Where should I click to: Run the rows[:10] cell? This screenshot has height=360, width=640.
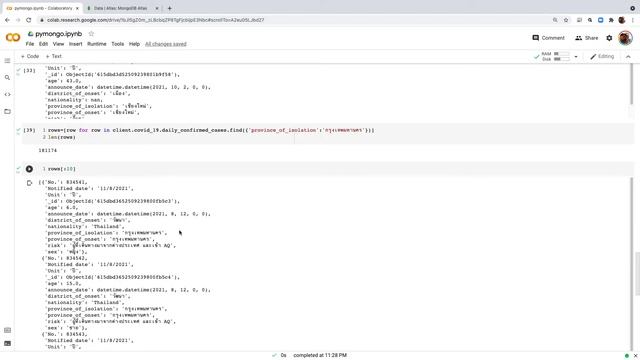(x=29, y=169)
